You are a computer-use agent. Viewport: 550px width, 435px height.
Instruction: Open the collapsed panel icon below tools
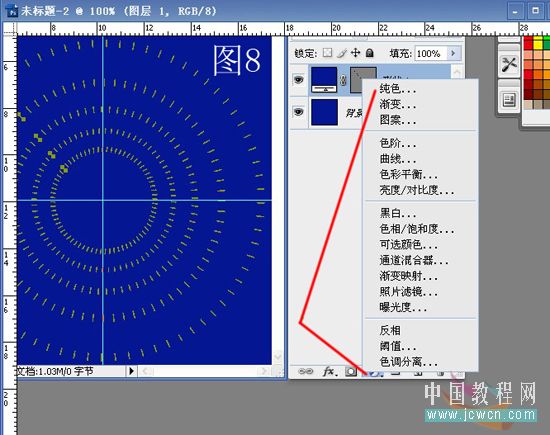click(509, 100)
